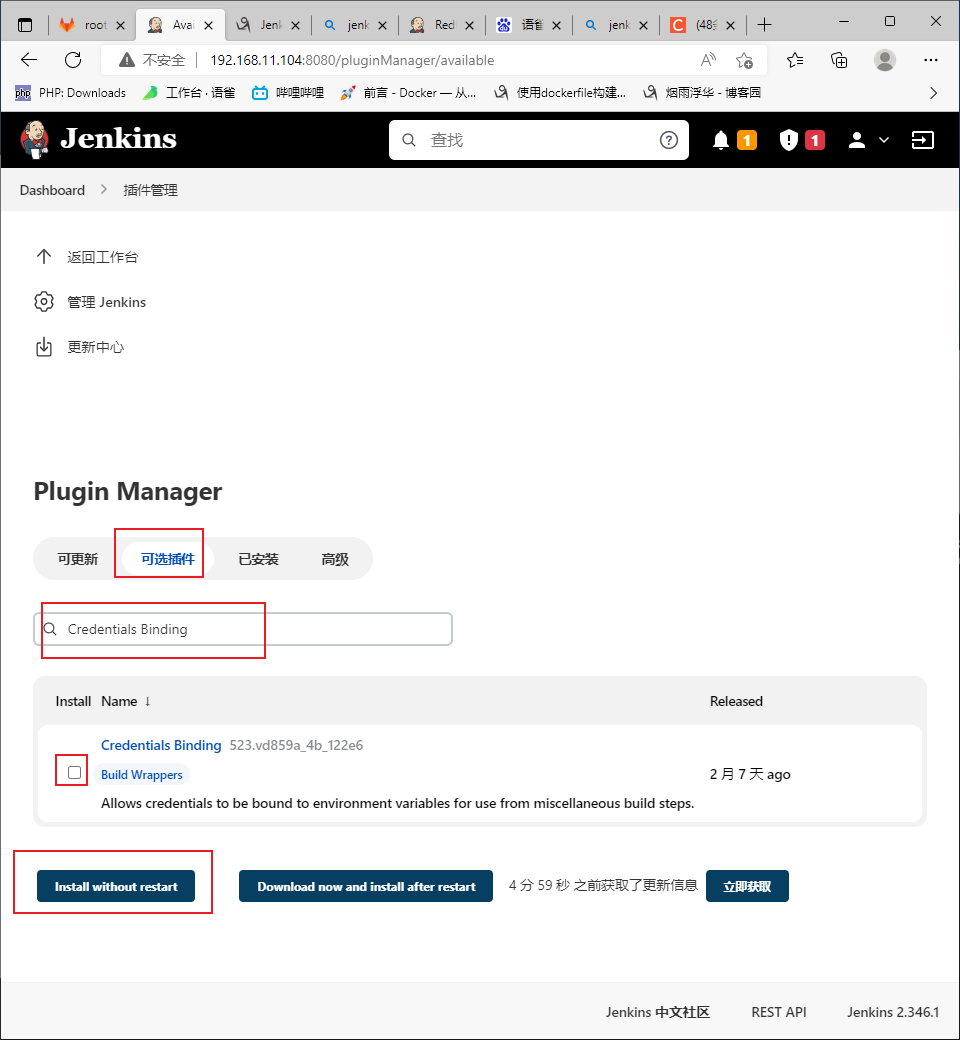Click the logout icon in the Jenkins header

[x=923, y=140]
